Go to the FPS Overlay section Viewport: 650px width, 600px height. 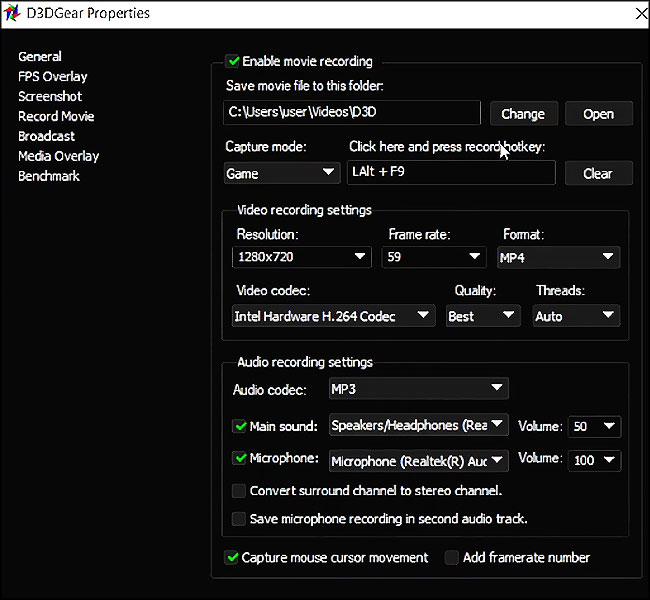coord(53,76)
